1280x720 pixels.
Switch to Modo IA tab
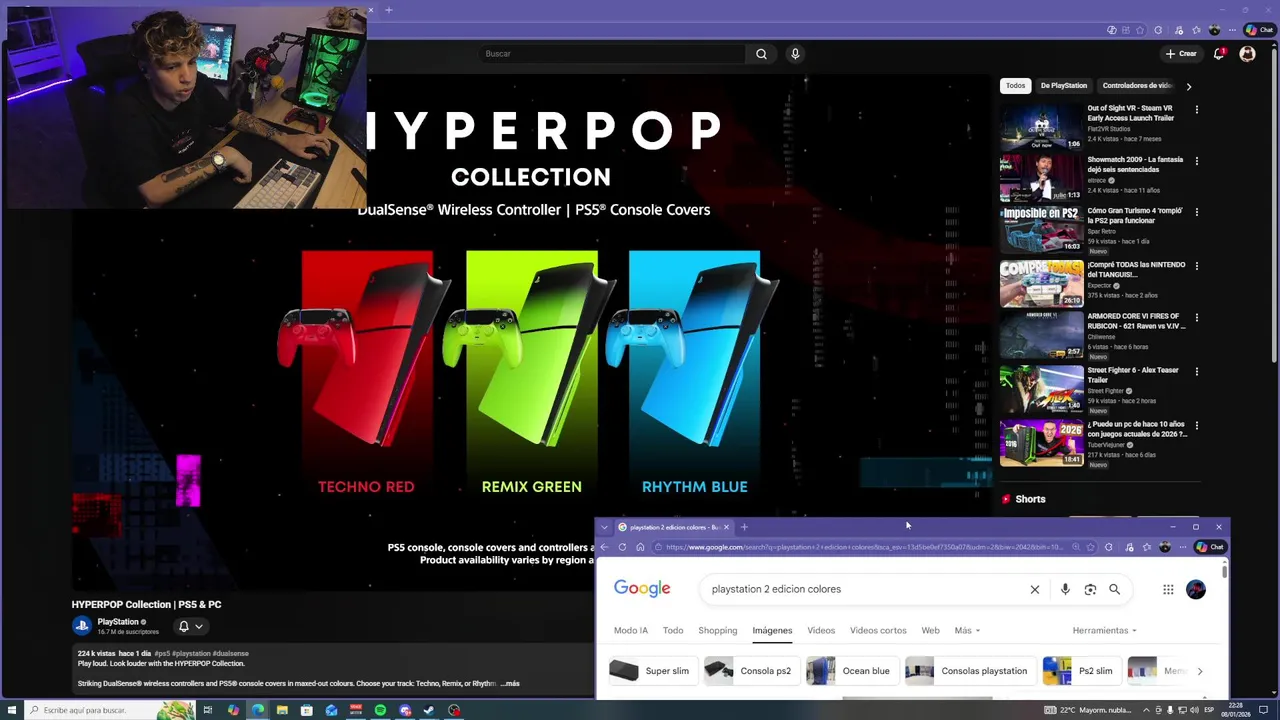(x=631, y=631)
